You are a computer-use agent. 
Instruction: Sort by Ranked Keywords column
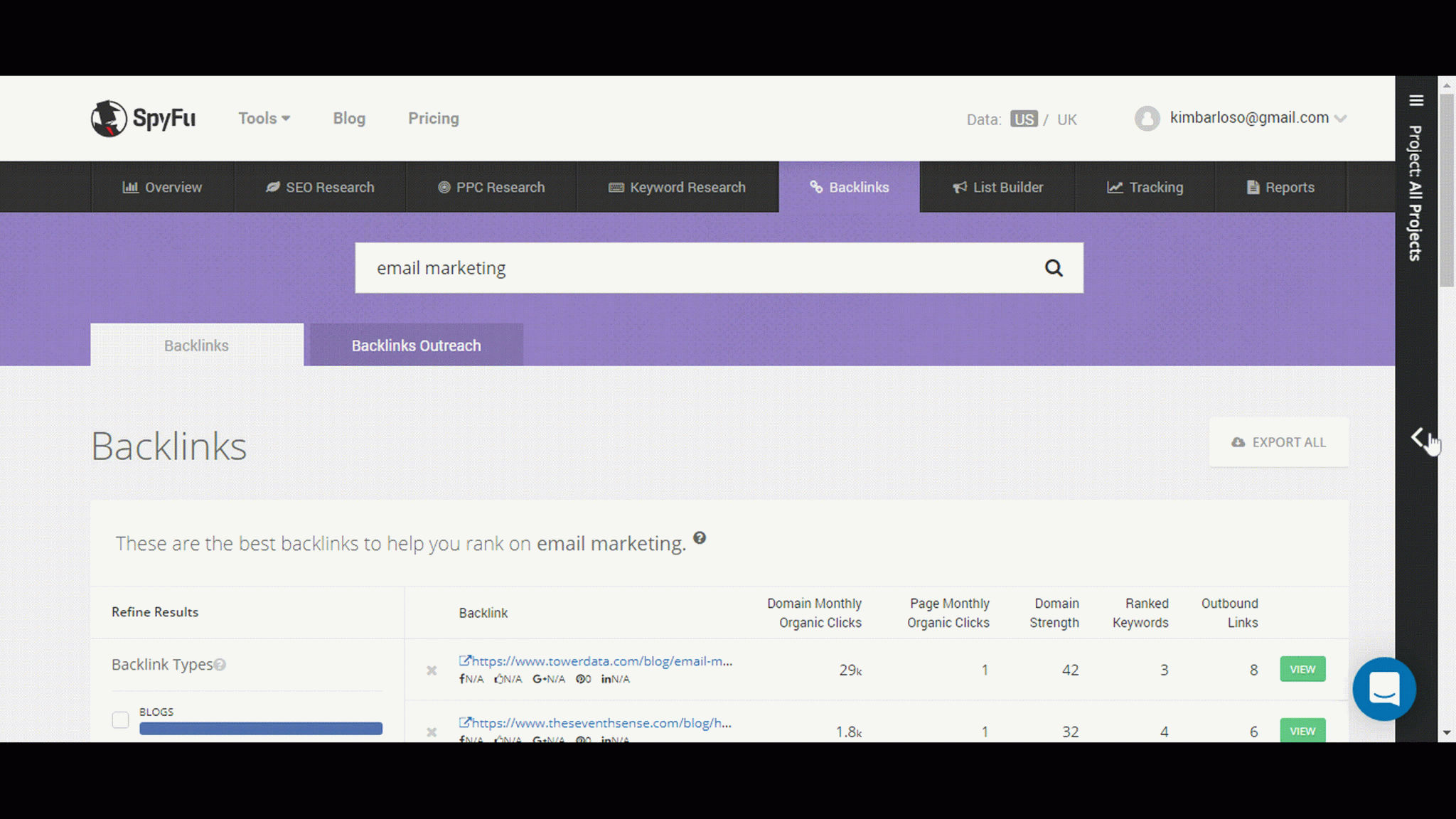tap(1140, 613)
